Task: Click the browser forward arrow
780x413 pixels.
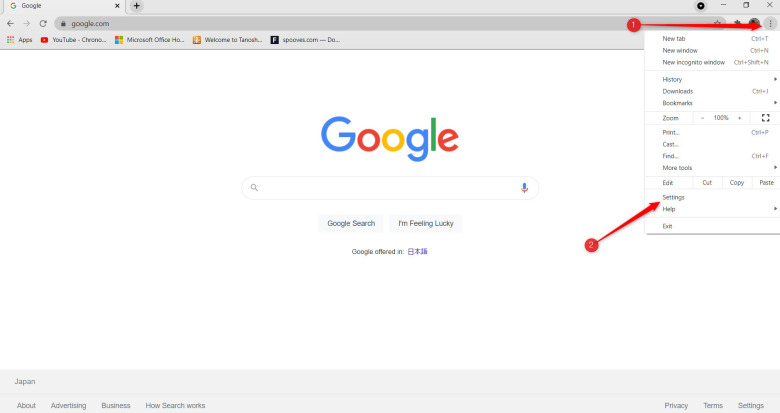Action: pyautogui.click(x=26, y=23)
